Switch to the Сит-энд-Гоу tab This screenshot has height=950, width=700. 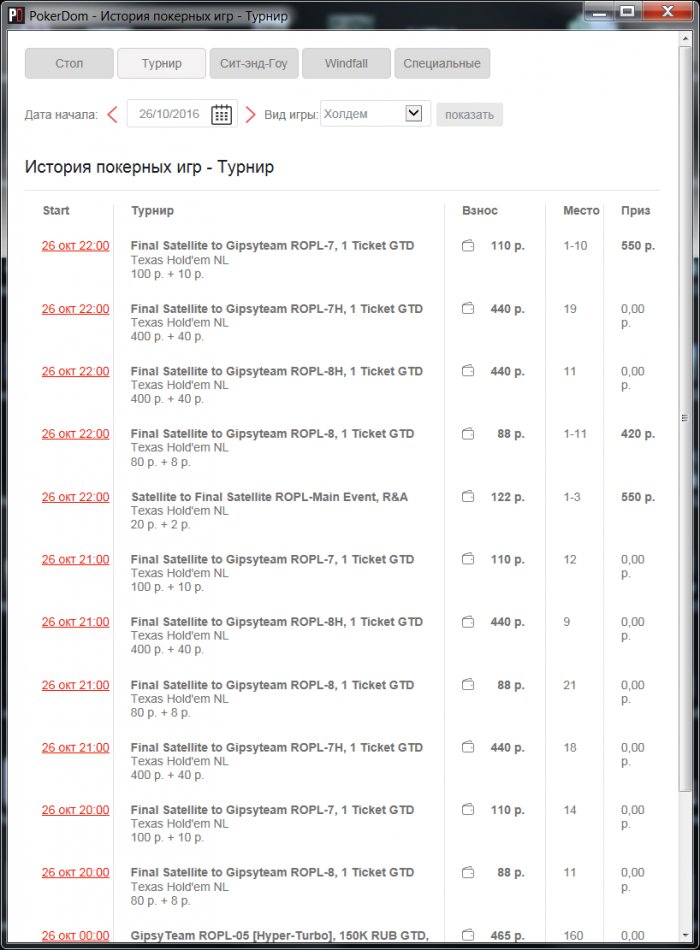coord(254,63)
